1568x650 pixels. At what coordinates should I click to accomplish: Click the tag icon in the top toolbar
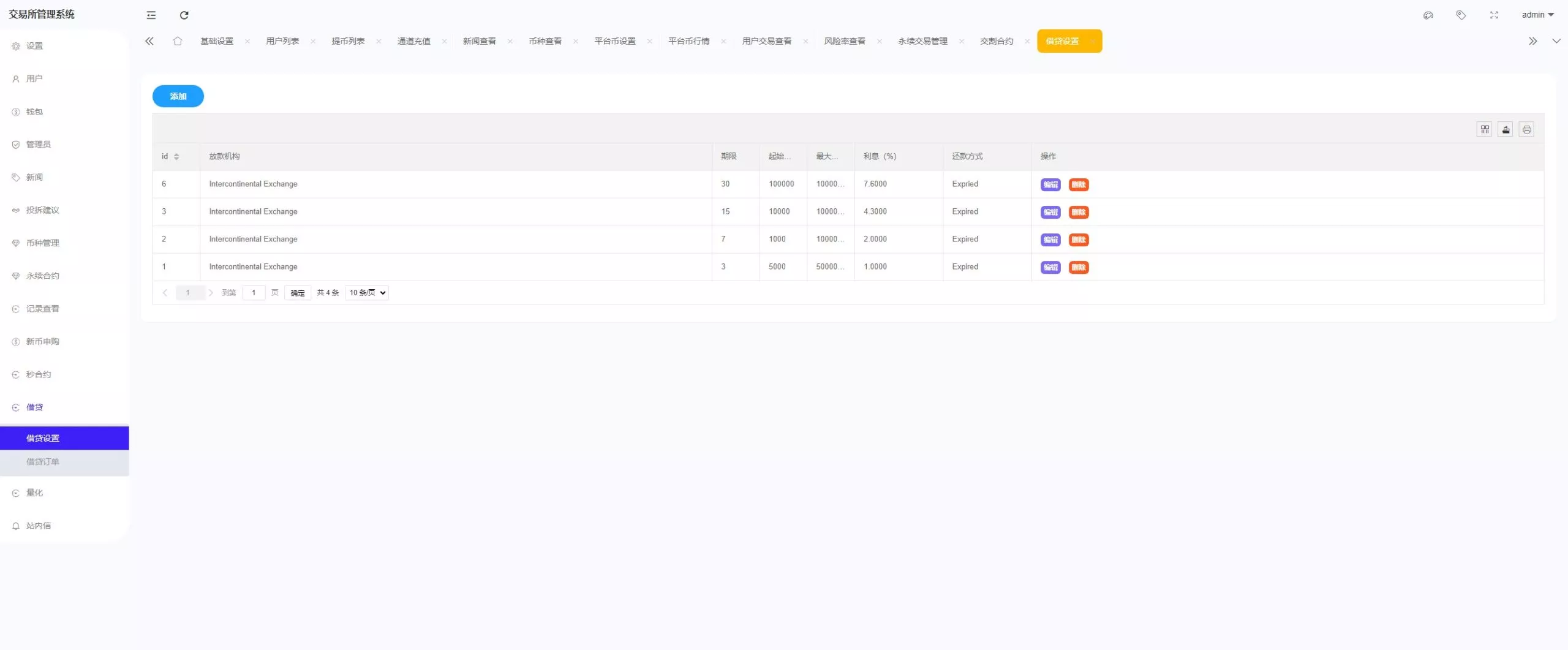pos(1461,15)
